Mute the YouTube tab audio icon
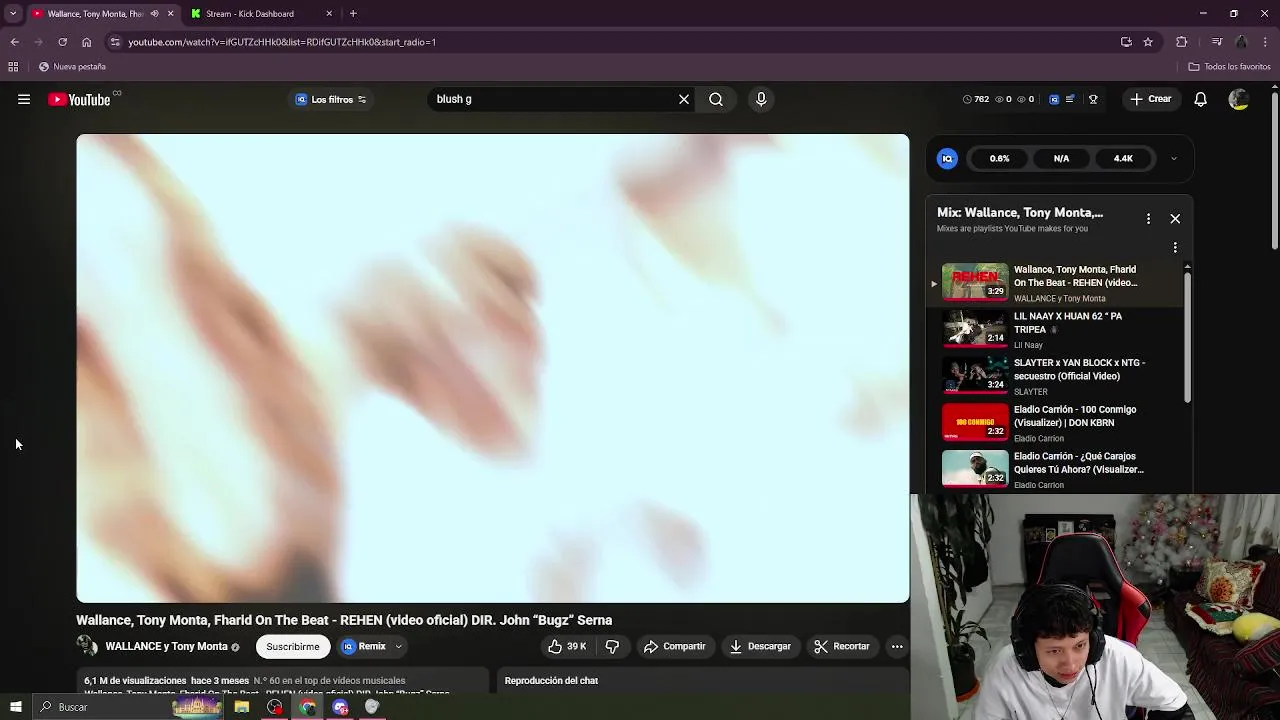The width and height of the screenshot is (1280, 720). 154,13
